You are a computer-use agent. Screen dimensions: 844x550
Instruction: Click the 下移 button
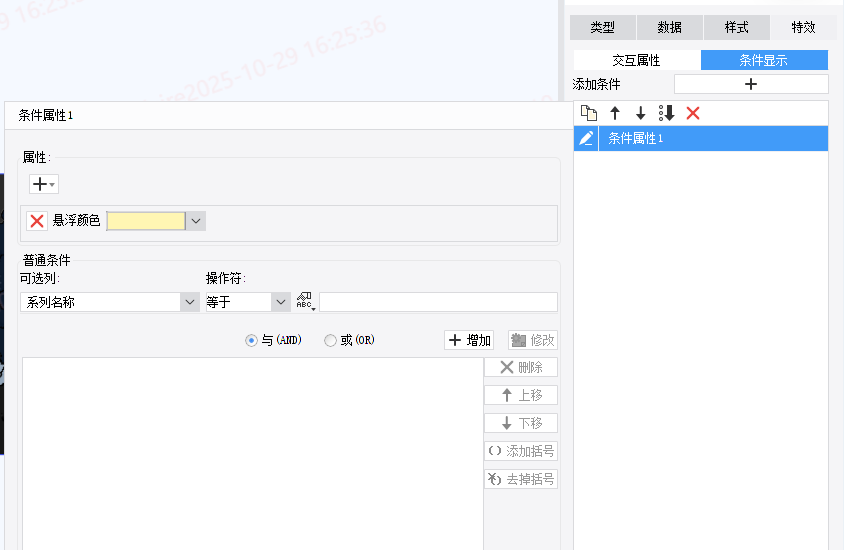521,423
